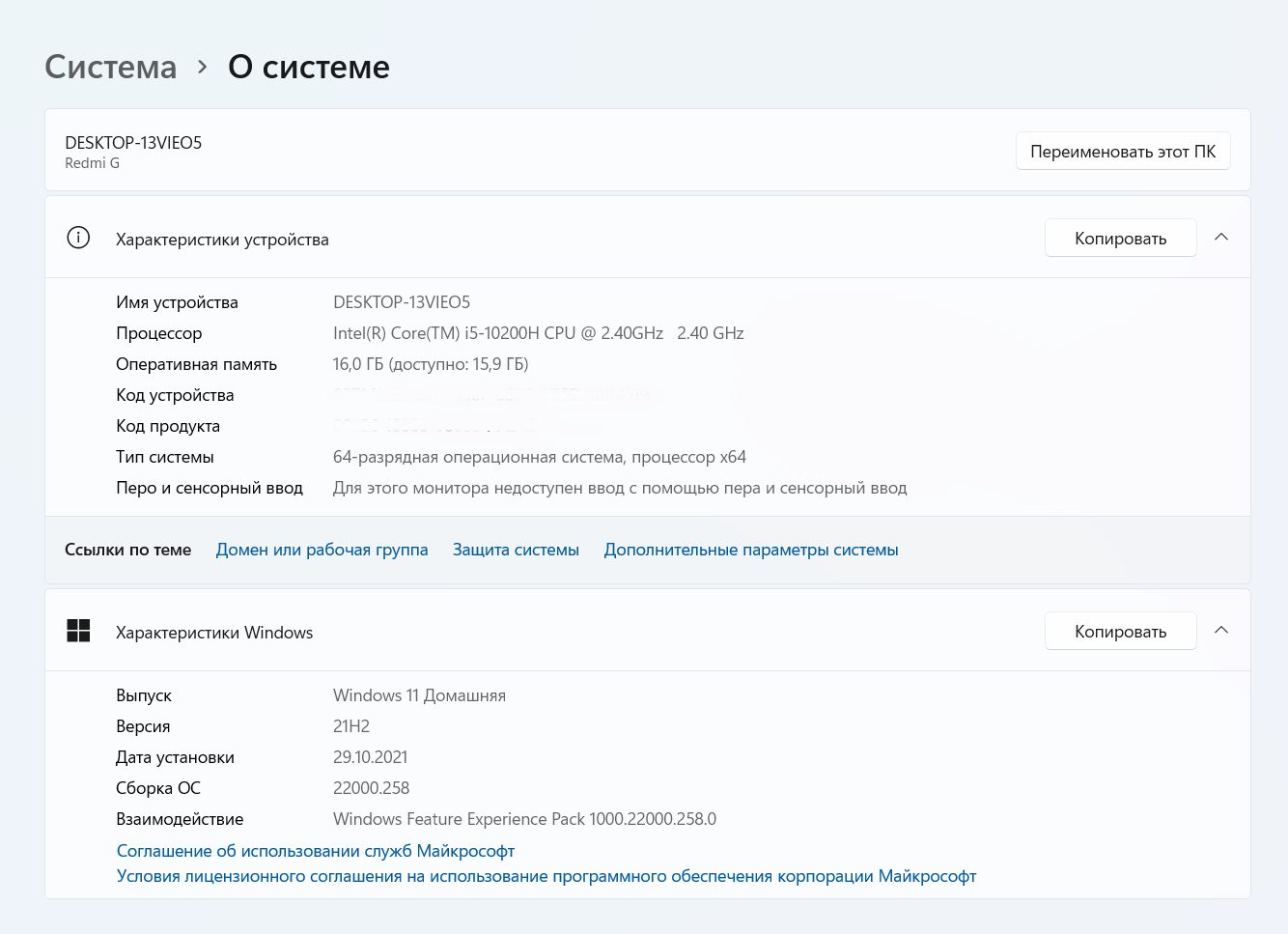Screen dimensions: 1288x934
Task: Click the Сборка ОС label
Action: point(158,788)
